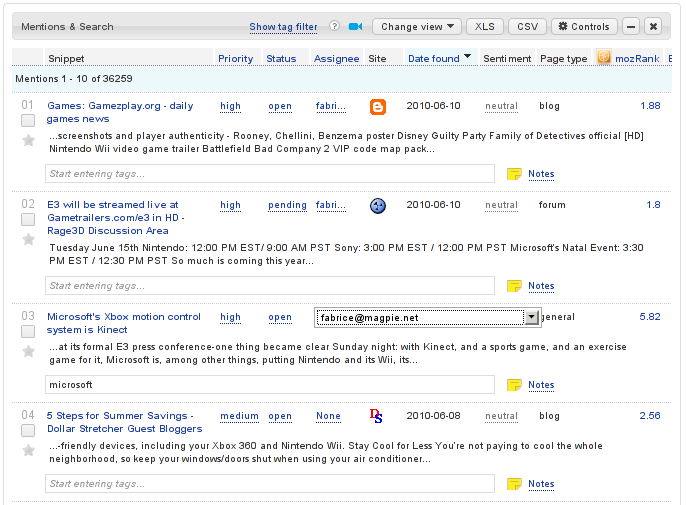Star the 5 Steps for Summer Savings mention
Screen dimensions: 686x505
tap(28, 450)
